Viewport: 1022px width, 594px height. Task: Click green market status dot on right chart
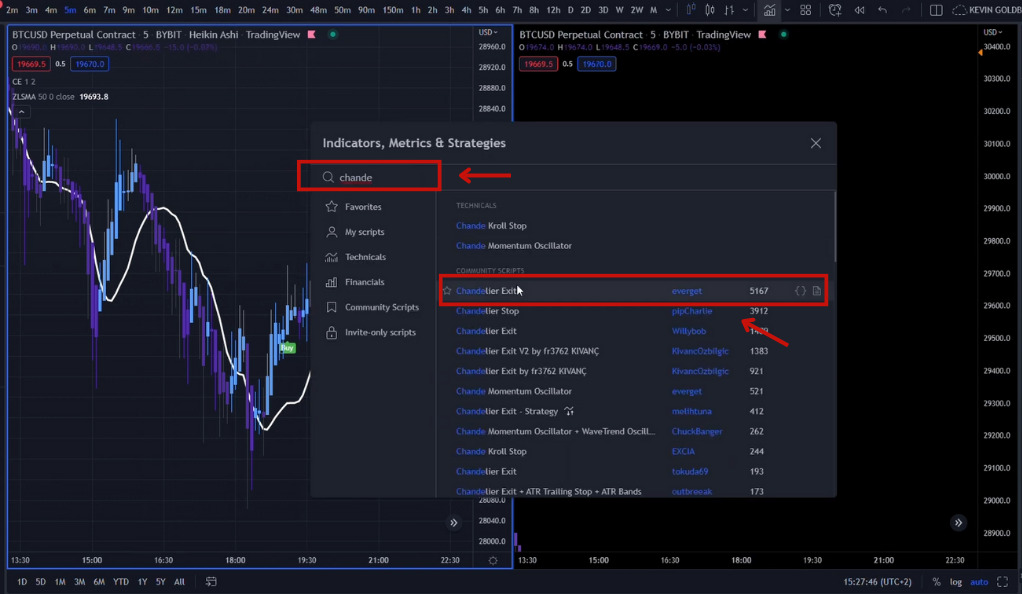pyautogui.click(x=783, y=35)
